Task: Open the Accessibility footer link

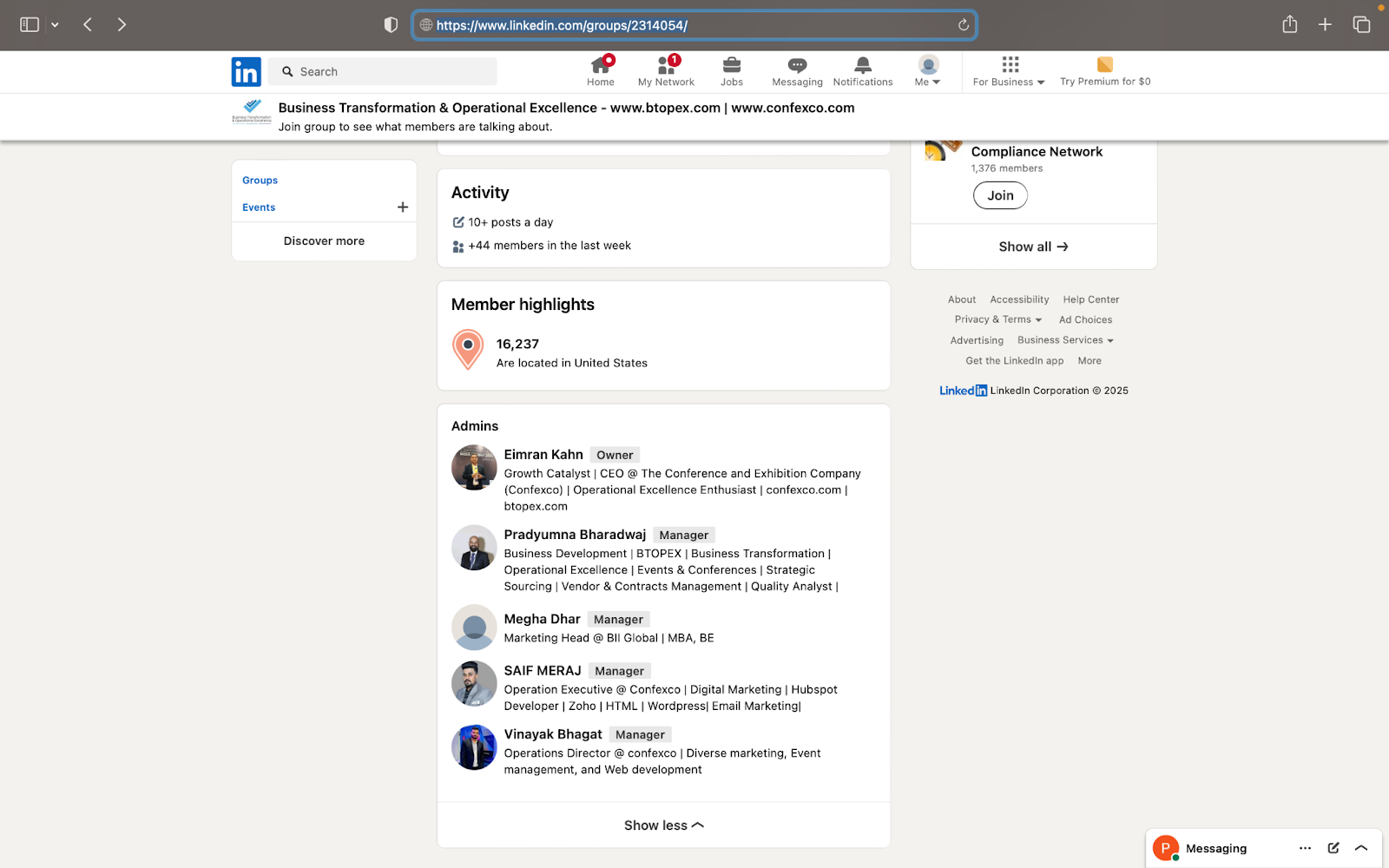Action: tap(1019, 299)
